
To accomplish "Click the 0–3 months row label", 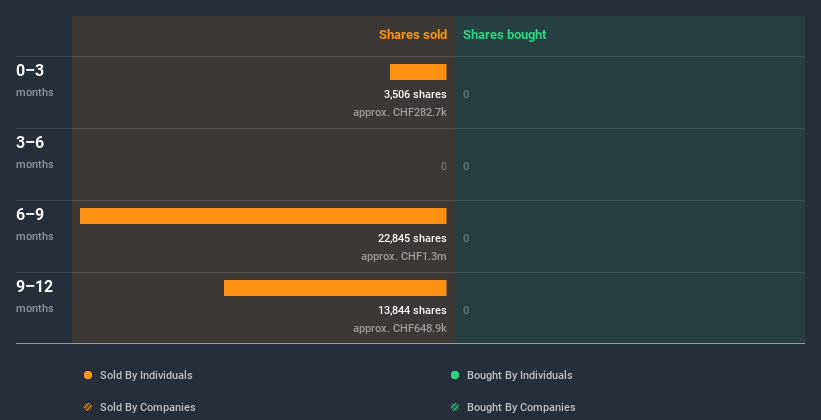I will (35, 80).
